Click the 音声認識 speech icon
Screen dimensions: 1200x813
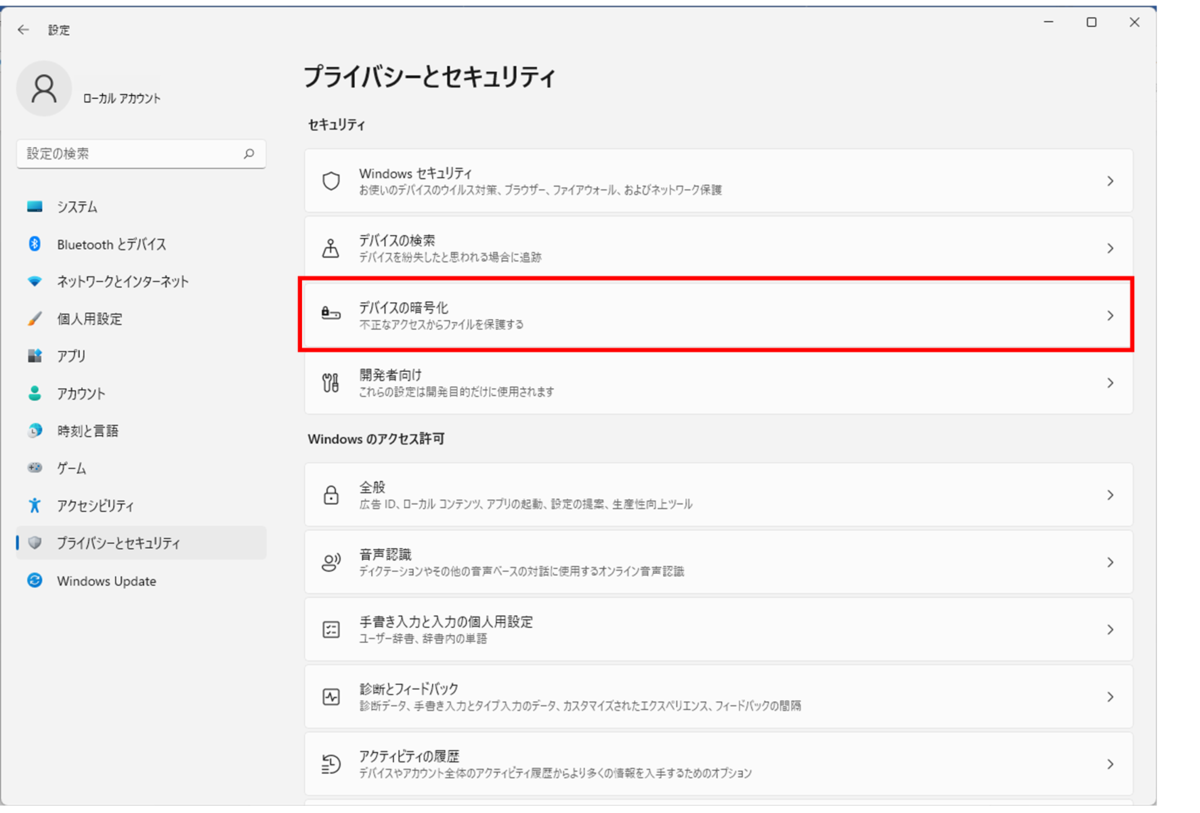[331, 562]
